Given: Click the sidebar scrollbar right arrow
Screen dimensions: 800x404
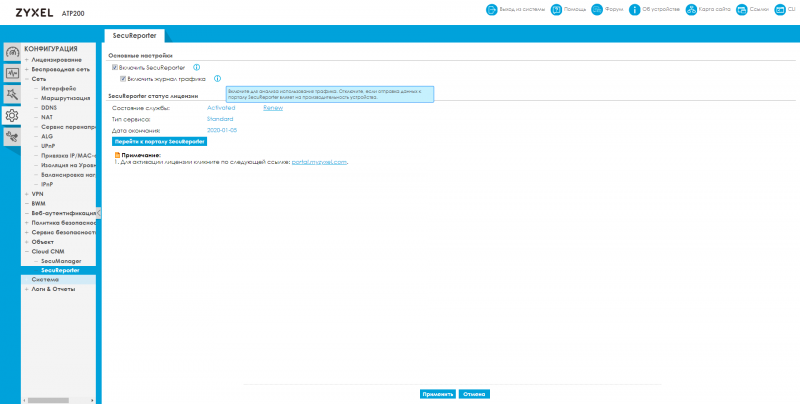Looking at the screenshot, I should (x=92, y=400).
